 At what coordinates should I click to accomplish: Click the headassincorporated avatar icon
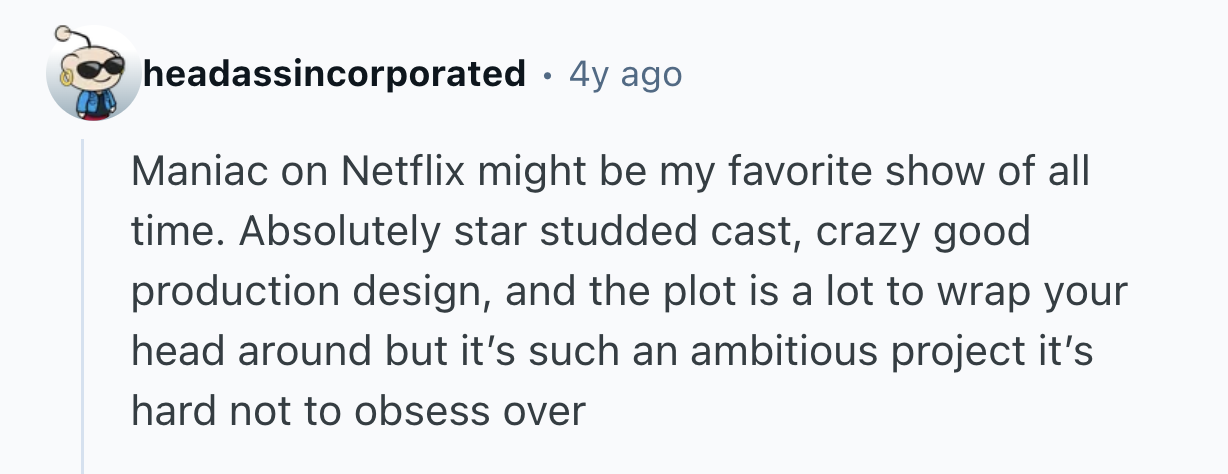(x=93, y=74)
